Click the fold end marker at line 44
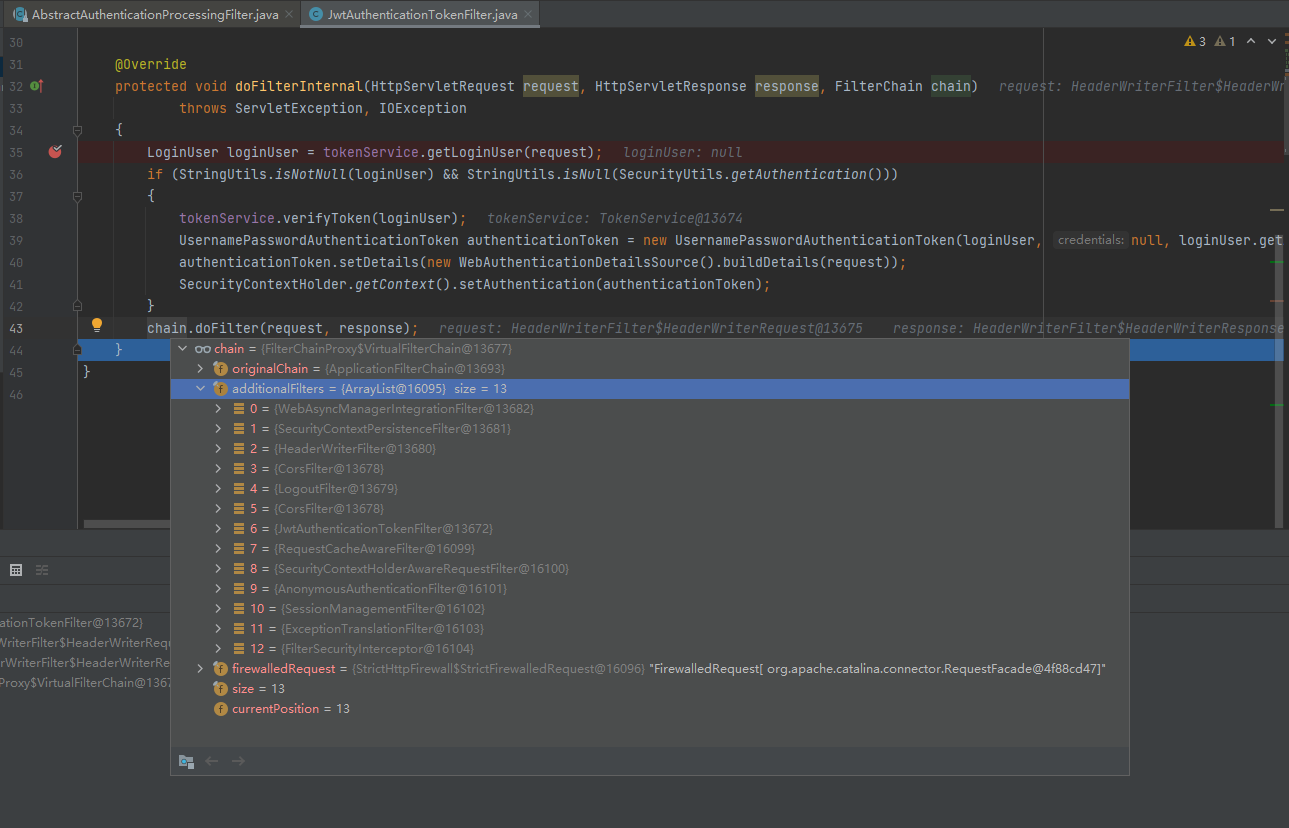Screen dimensions: 1289x828 [77, 350]
